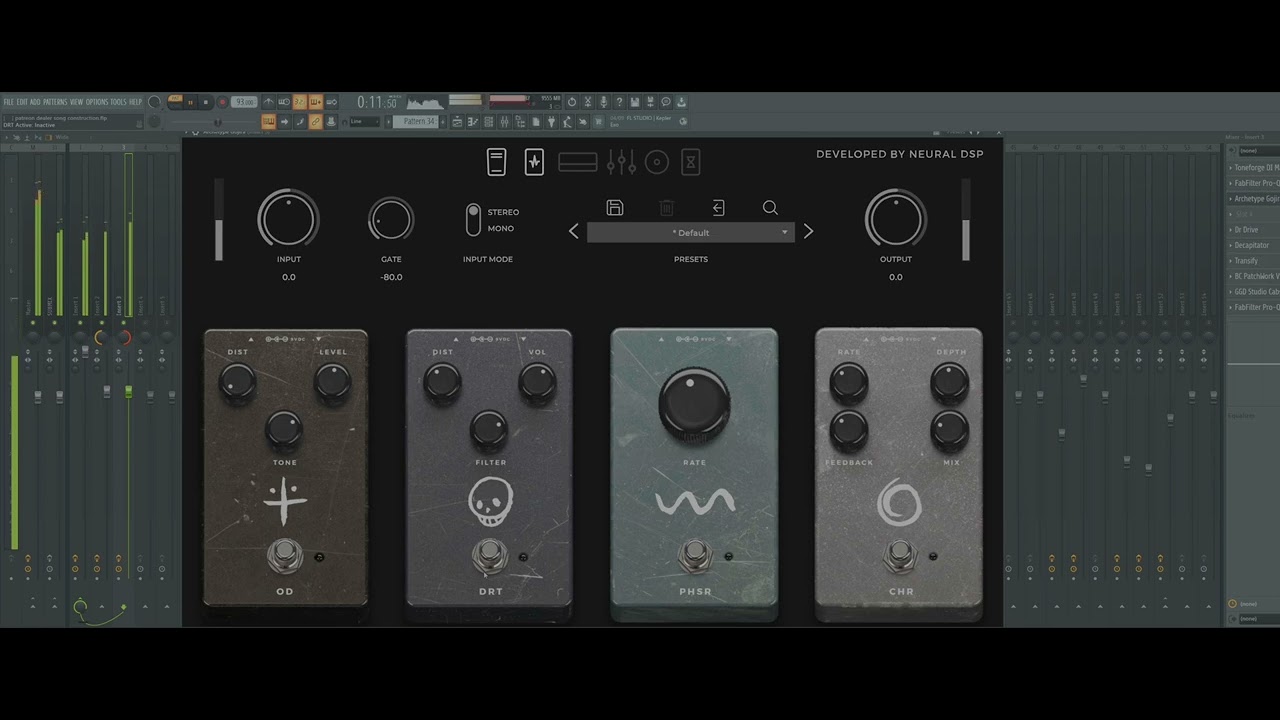Click the microphone recording icon in toolbar
Screen dimensions: 1280x720
coord(603,102)
